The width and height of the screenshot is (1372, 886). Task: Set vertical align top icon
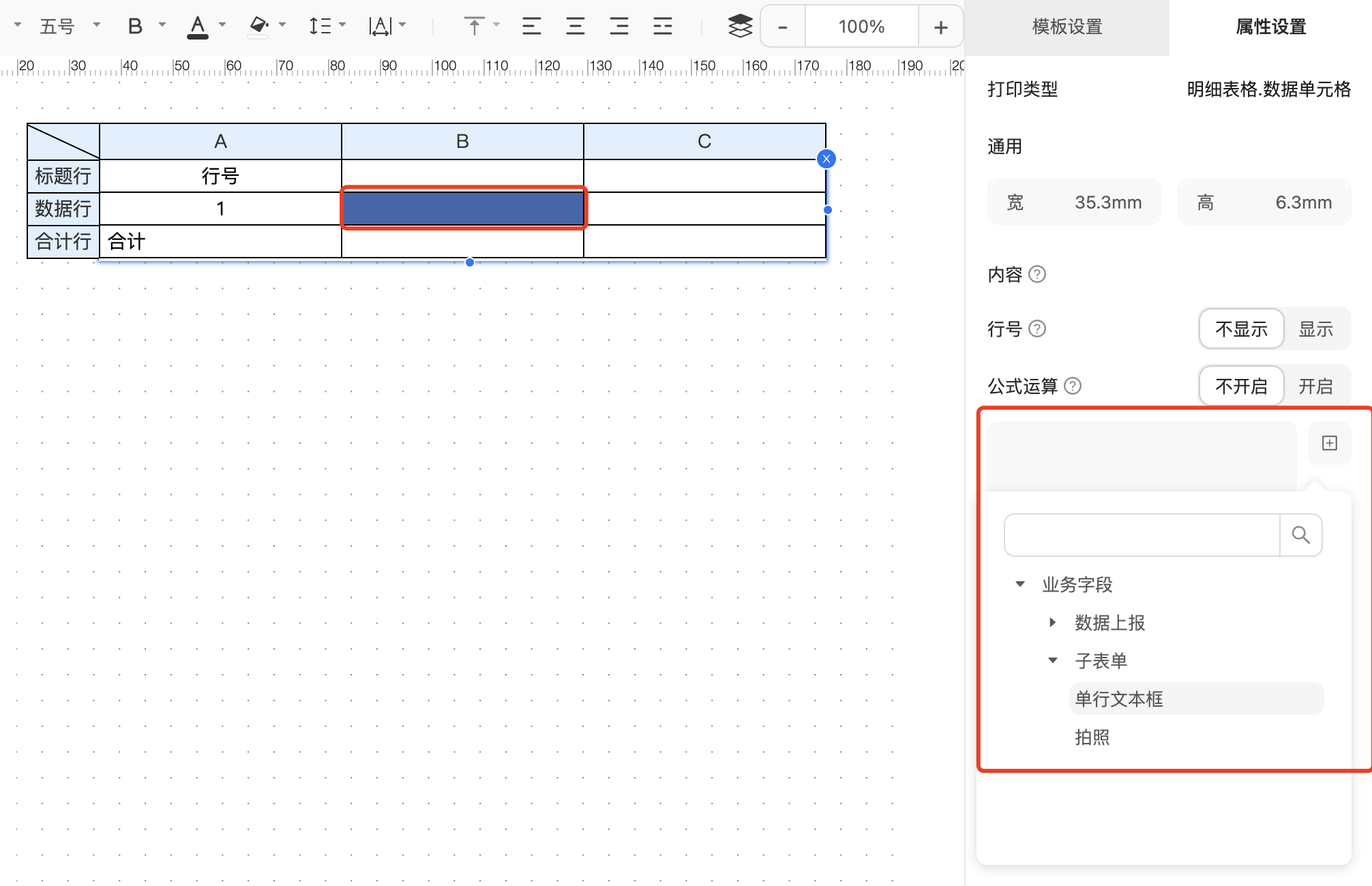coord(474,27)
